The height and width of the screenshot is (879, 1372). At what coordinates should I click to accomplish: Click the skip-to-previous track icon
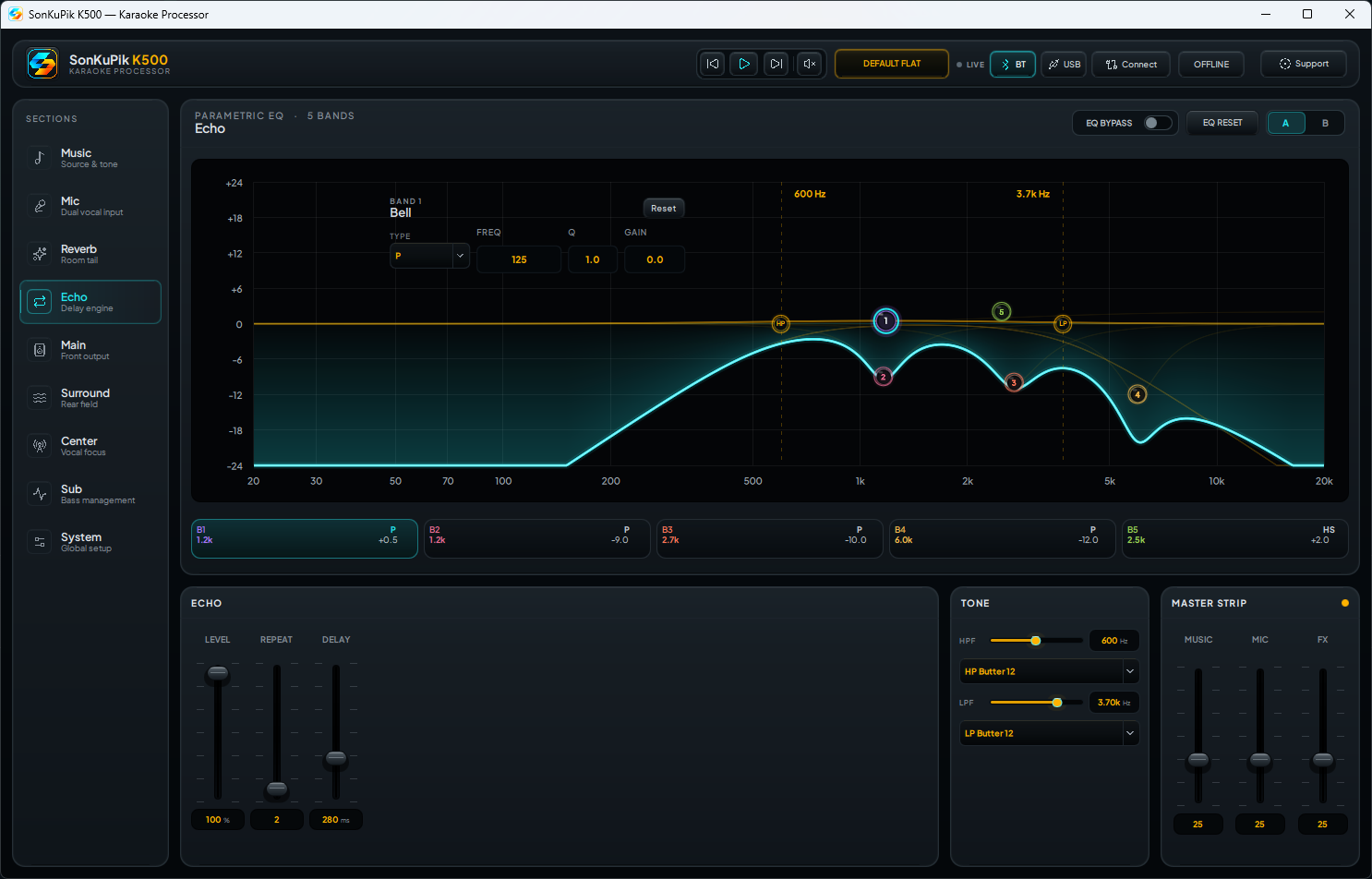point(712,64)
